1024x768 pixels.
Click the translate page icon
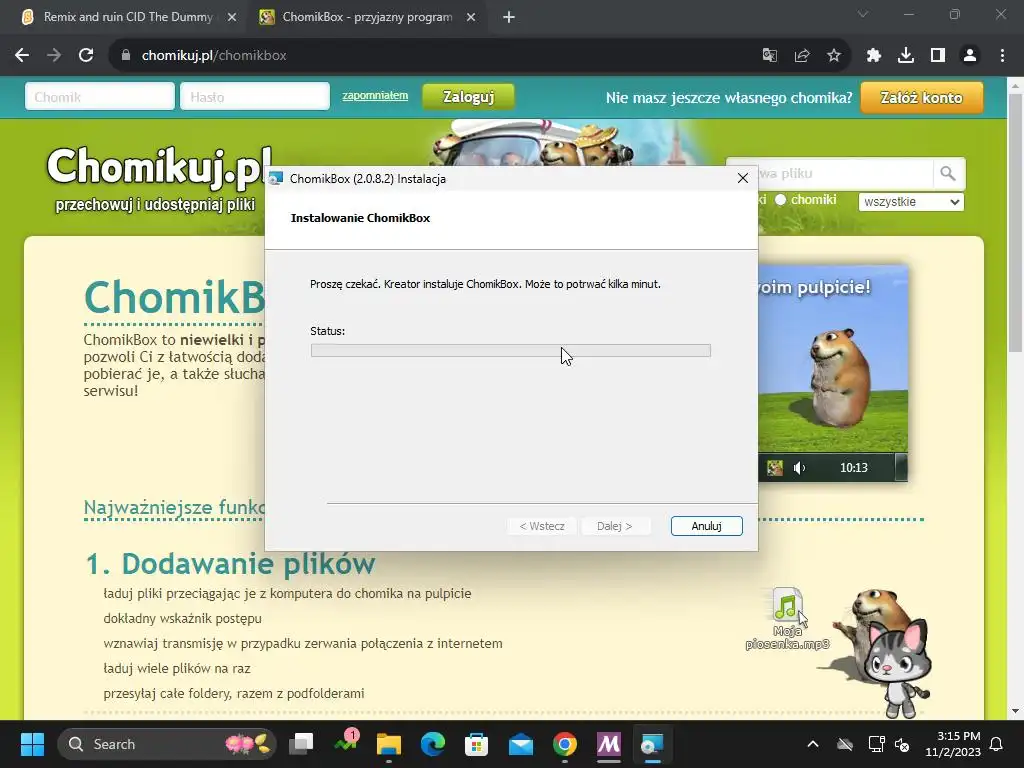pos(770,56)
